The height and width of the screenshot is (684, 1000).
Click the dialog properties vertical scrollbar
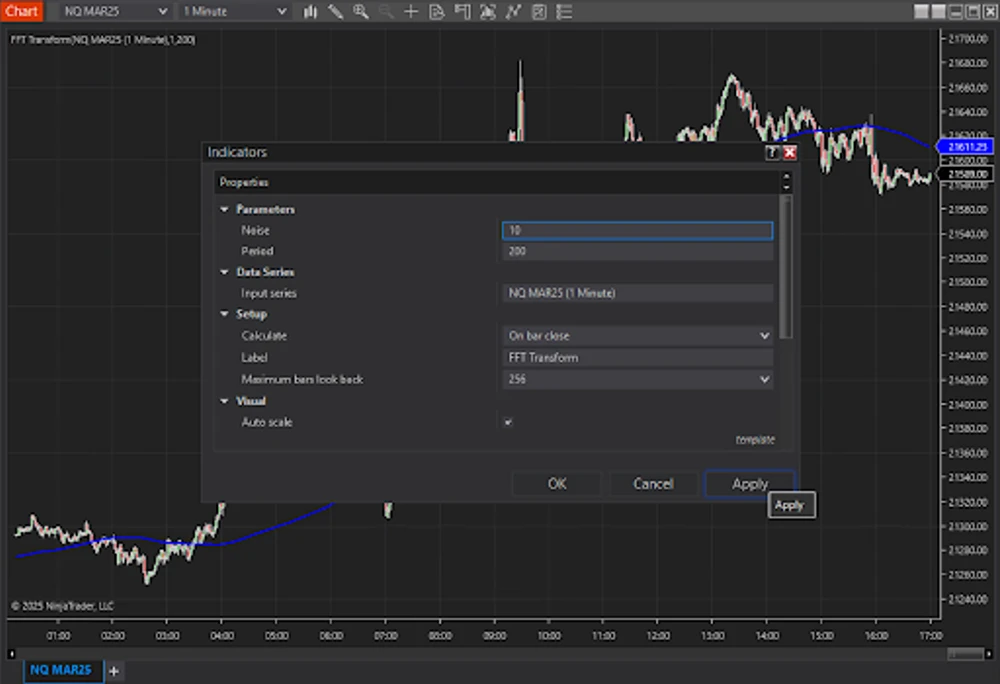click(786, 266)
